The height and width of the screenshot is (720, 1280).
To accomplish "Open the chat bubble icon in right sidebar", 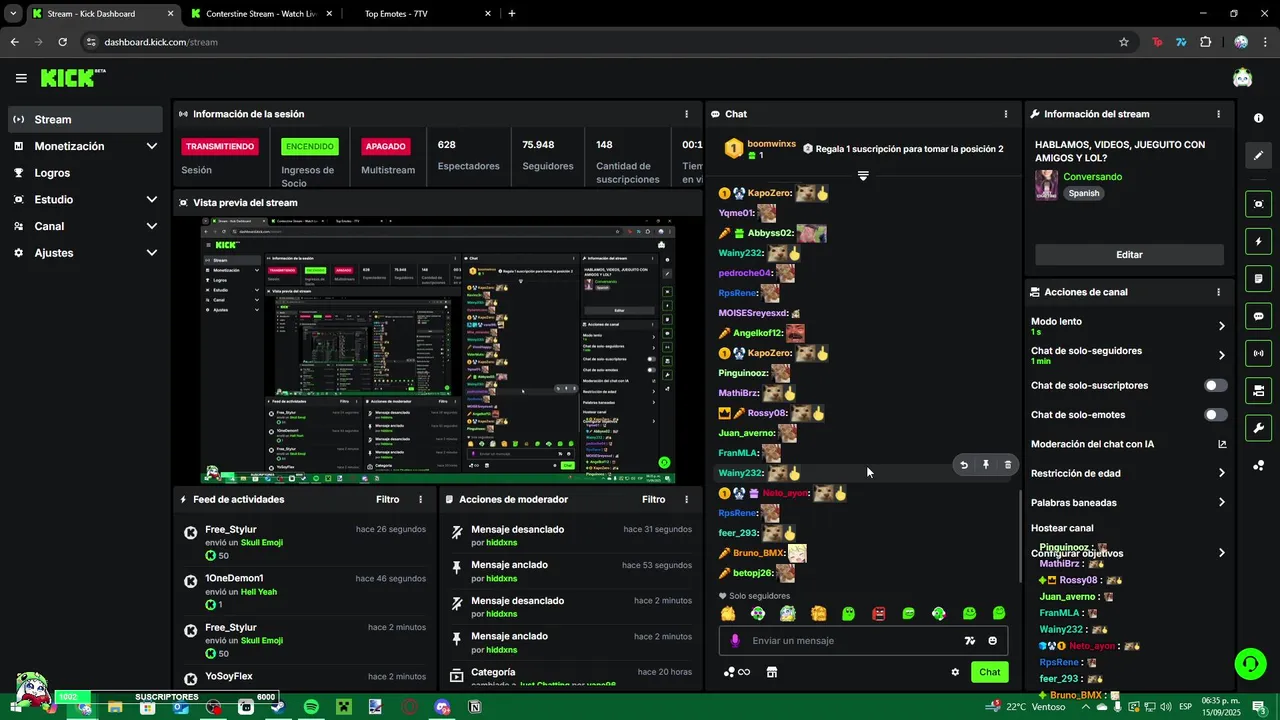I will 1258,316.
